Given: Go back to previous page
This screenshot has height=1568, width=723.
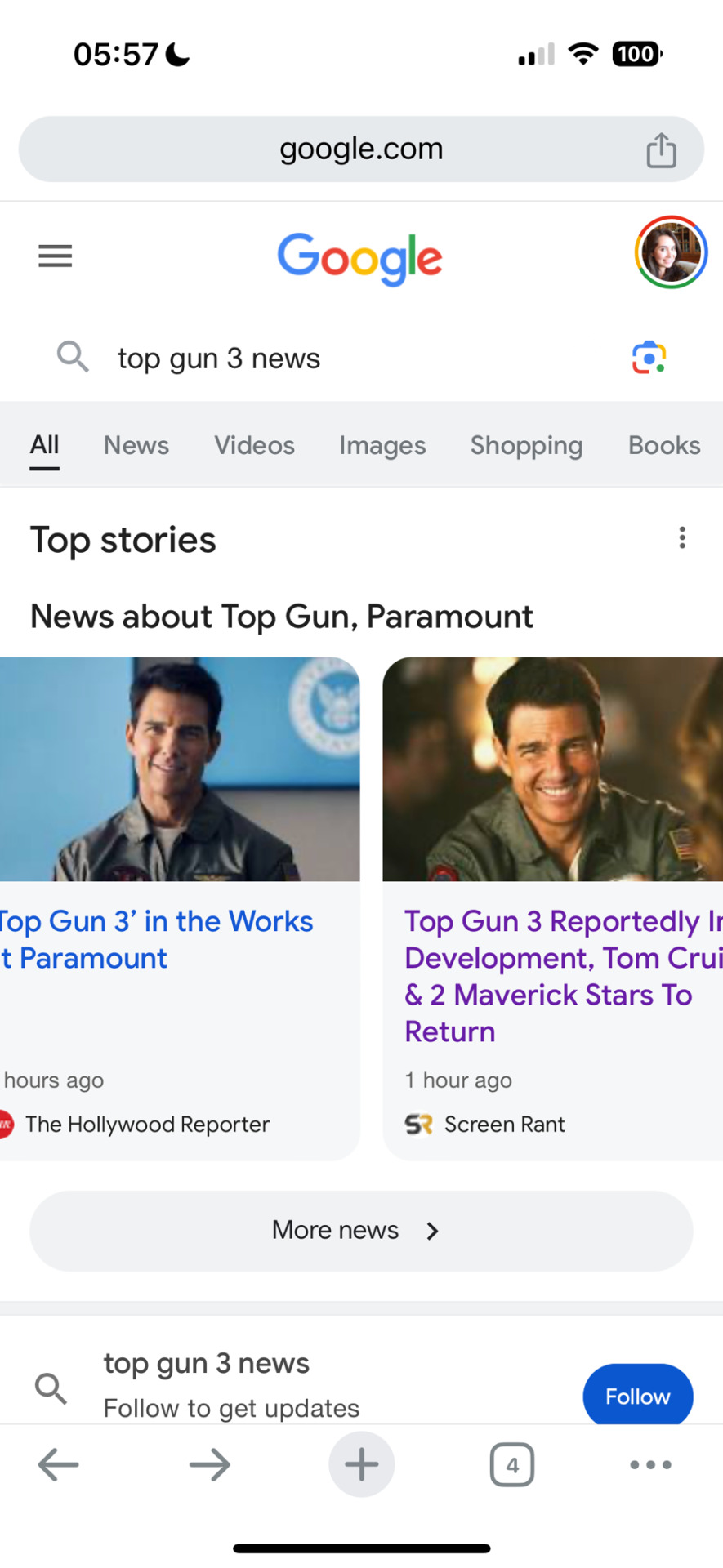Looking at the screenshot, I should point(58,1464).
